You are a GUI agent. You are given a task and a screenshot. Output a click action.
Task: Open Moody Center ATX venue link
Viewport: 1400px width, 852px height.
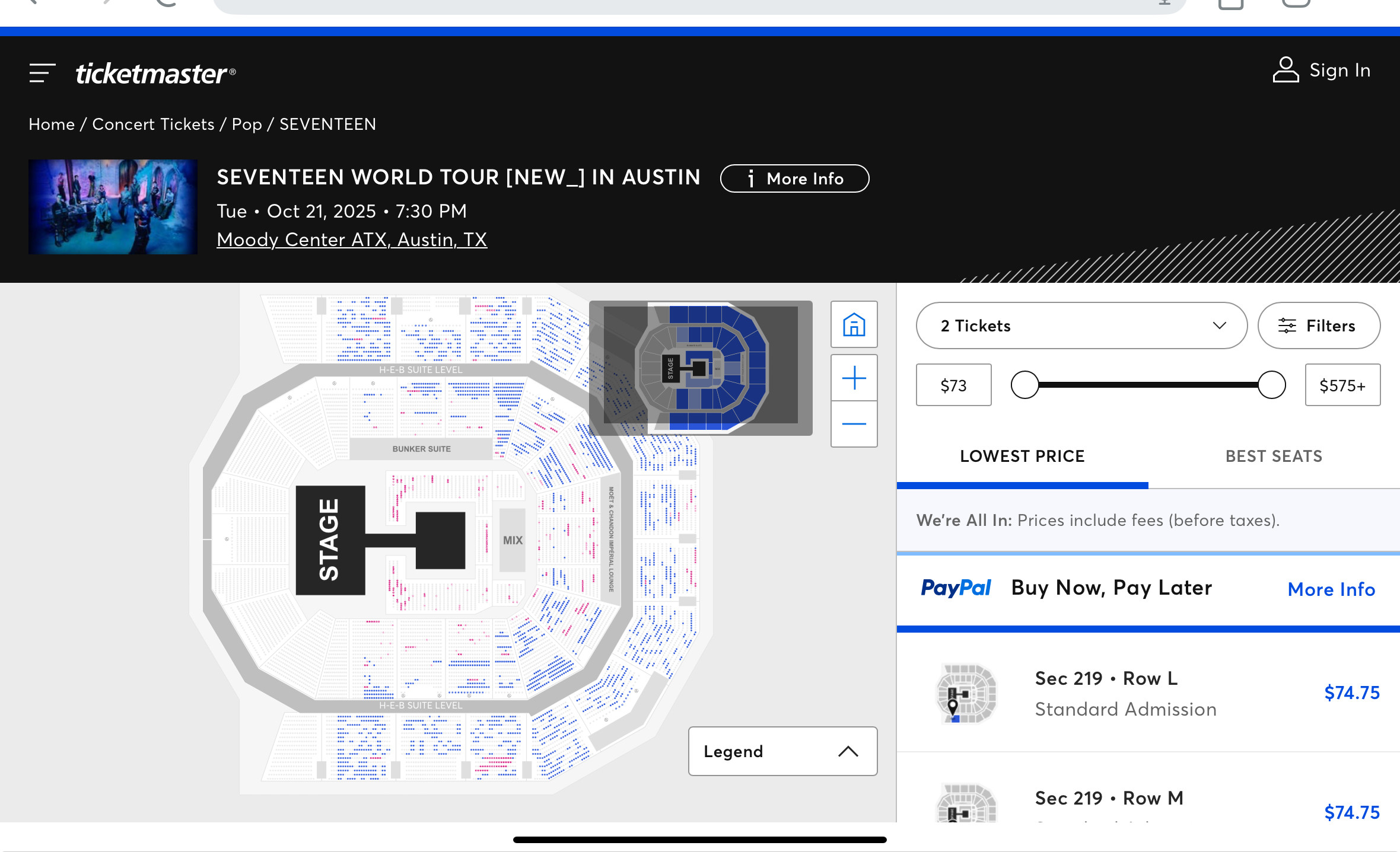point(352,240)
